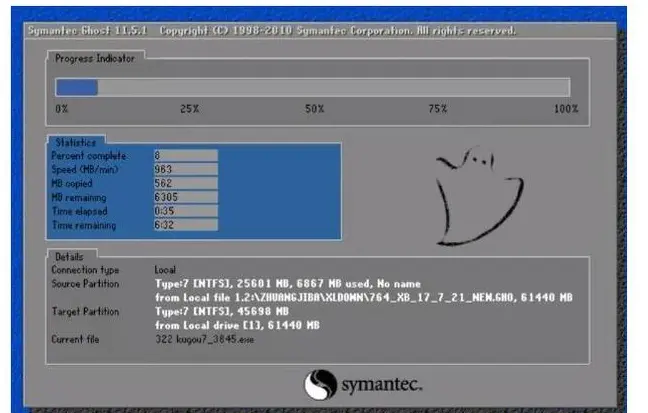
Task: Click the from Local drive [1] line
Action: [237, 325]
